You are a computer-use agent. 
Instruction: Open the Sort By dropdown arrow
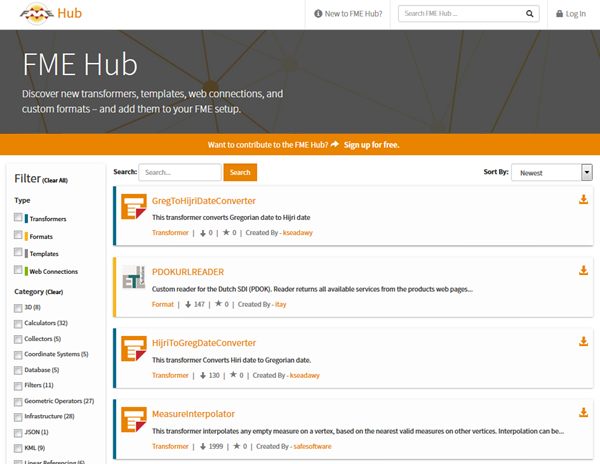click(x=587, y=173)
